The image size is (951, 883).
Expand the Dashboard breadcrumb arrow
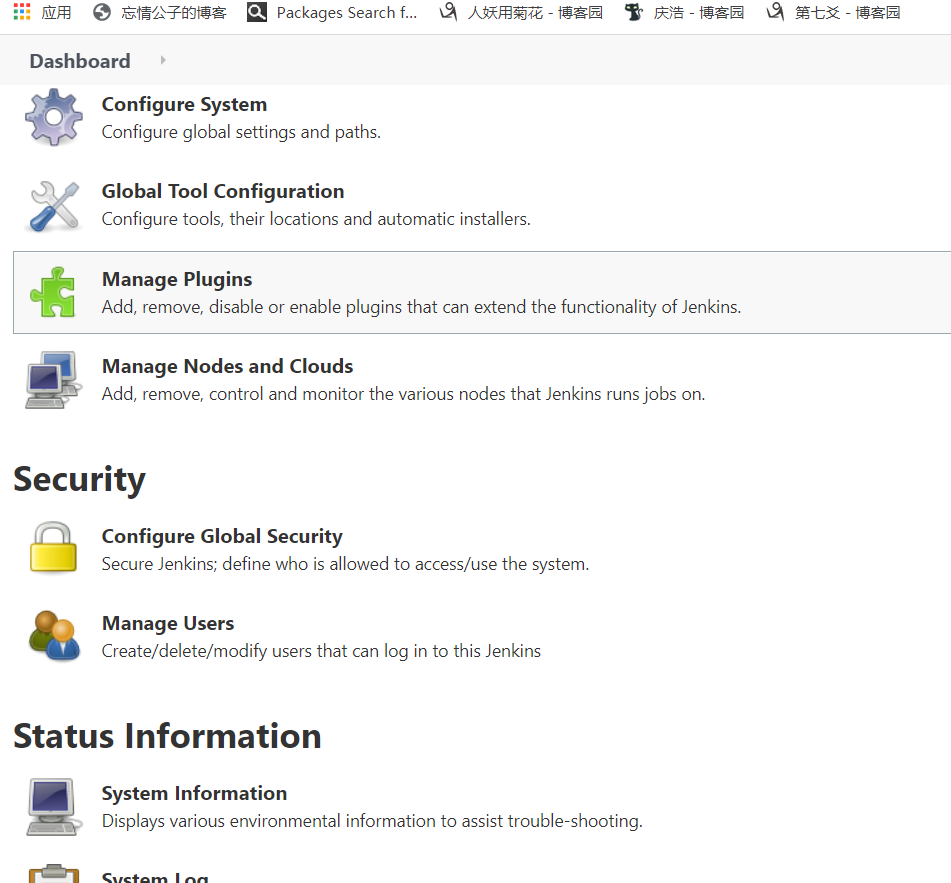coord(163,60)
